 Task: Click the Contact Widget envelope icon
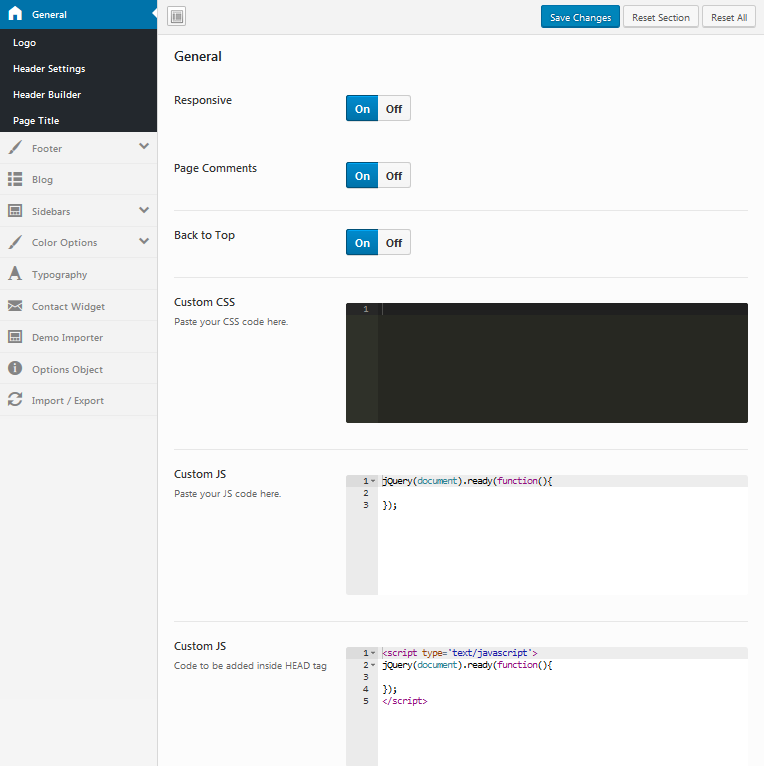[15, 306]
